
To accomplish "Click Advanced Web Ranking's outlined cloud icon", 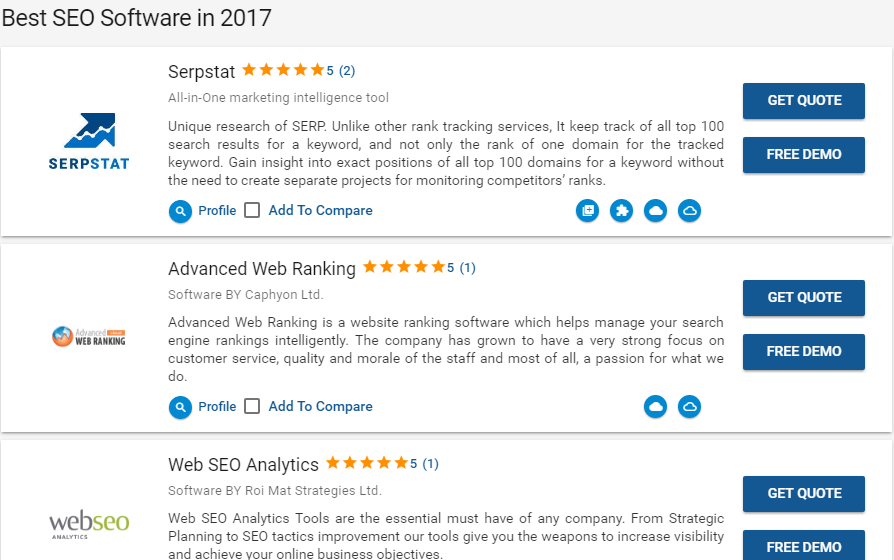I will point(689,407).
